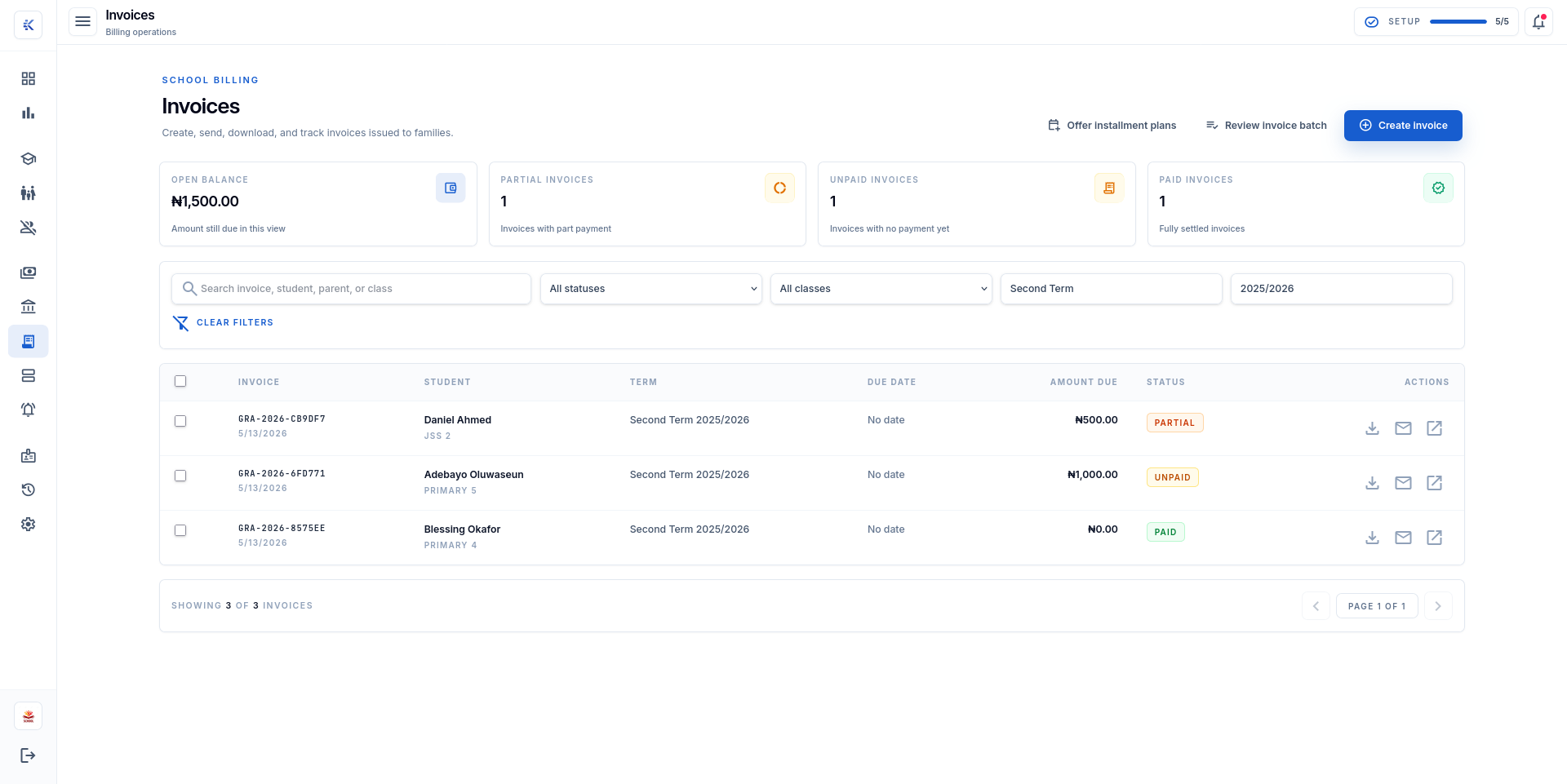The width and height of the screenshot is (1567, 784).
Task: Click Create invoice button
Action: coord(1403,126)
